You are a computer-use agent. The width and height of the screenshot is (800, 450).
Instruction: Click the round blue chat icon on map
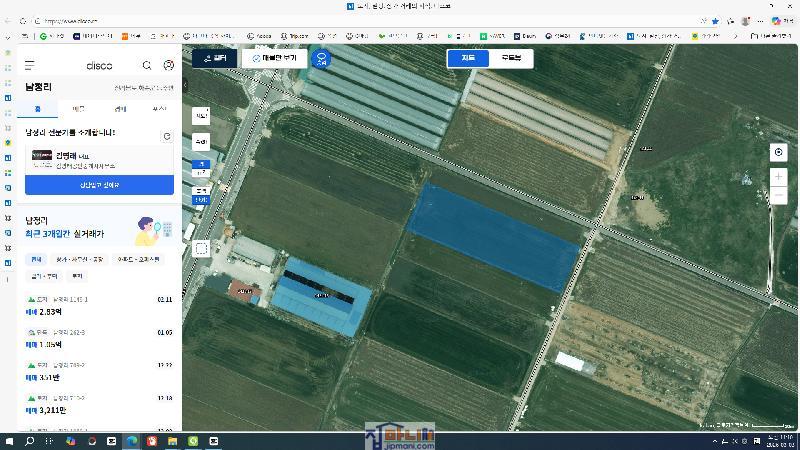(x=321, y=59)
